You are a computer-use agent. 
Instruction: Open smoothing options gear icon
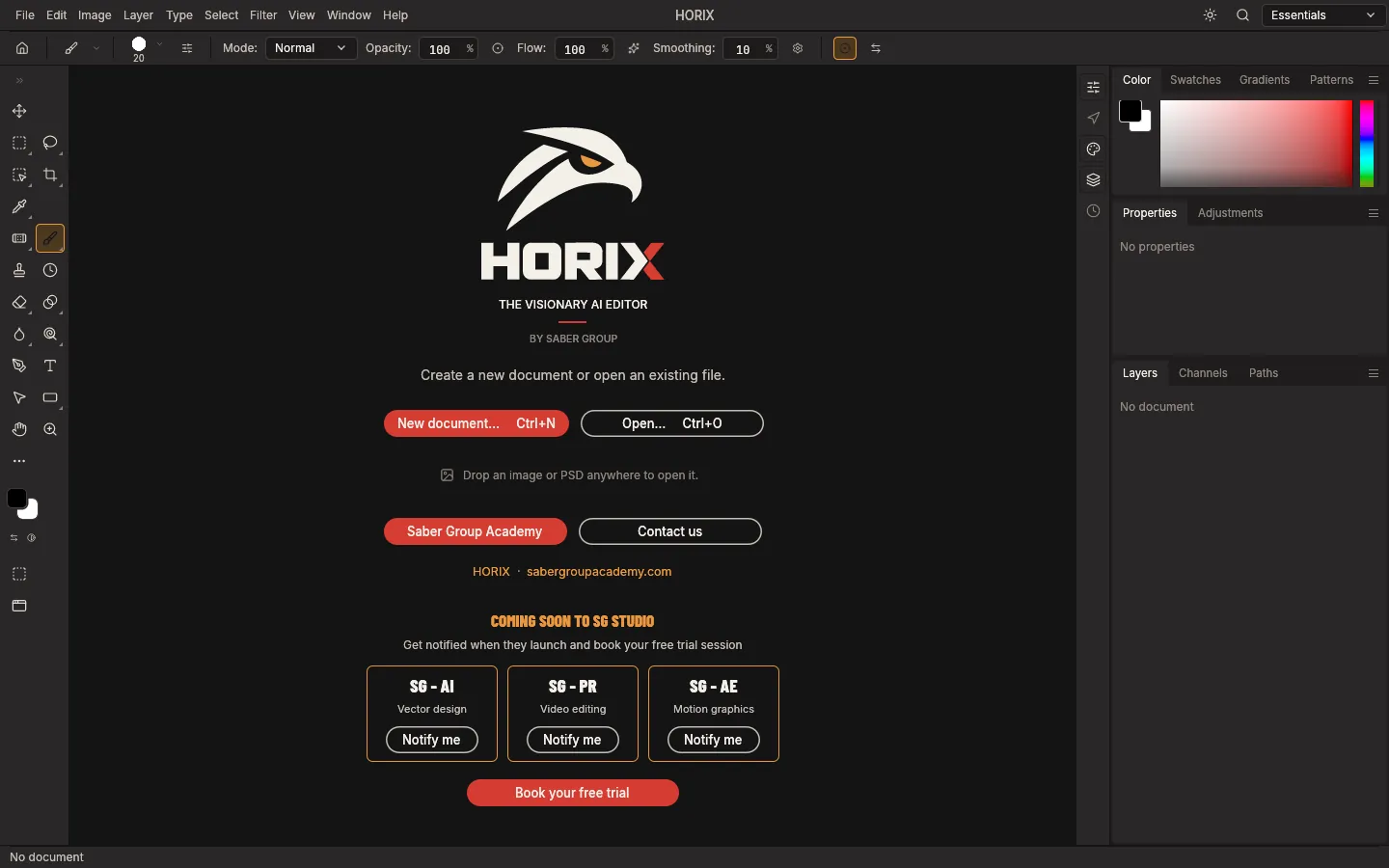click(798, 48)
